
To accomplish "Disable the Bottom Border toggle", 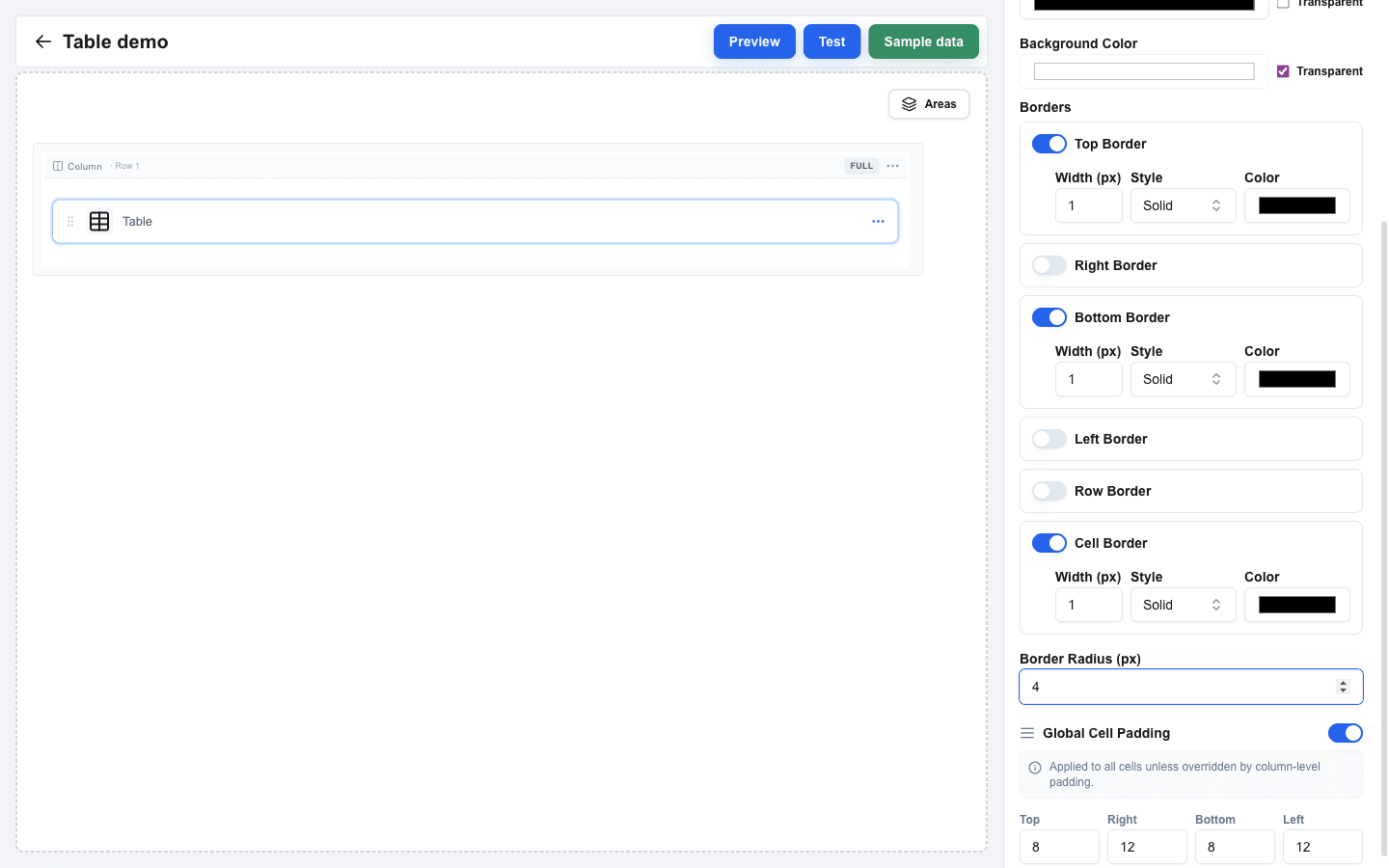I will pos(1049,317).
